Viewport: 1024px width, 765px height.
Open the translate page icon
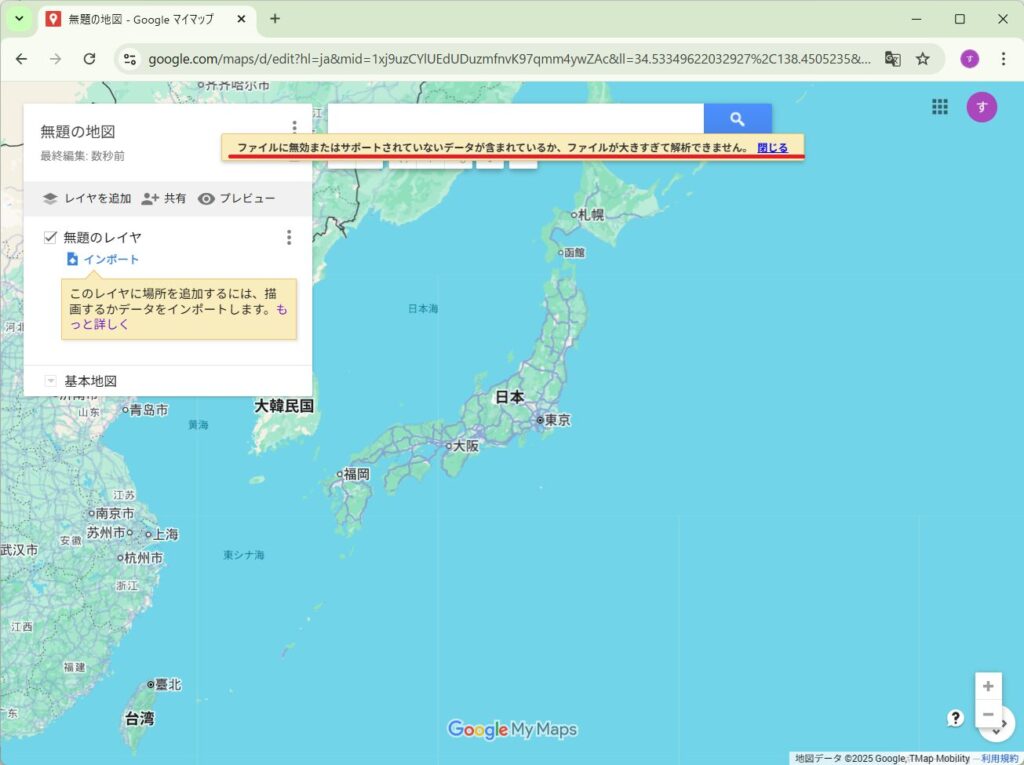tap(892, 59)
